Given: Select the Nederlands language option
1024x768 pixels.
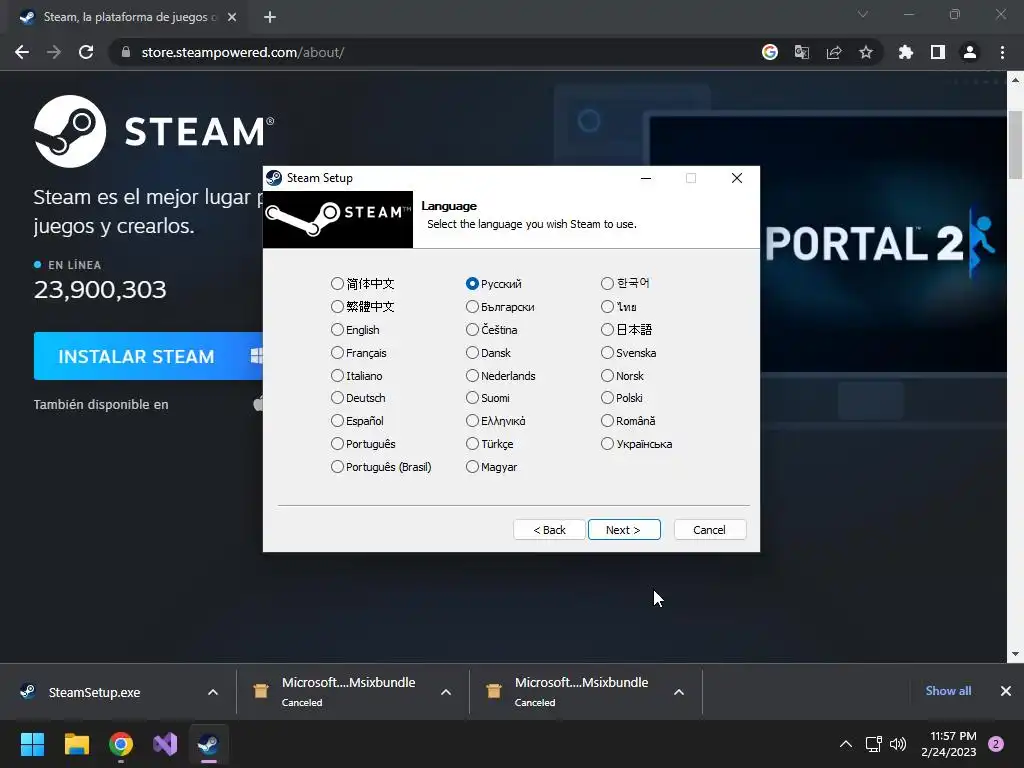Looking at the screenshot, I should [x=501, y=376].
